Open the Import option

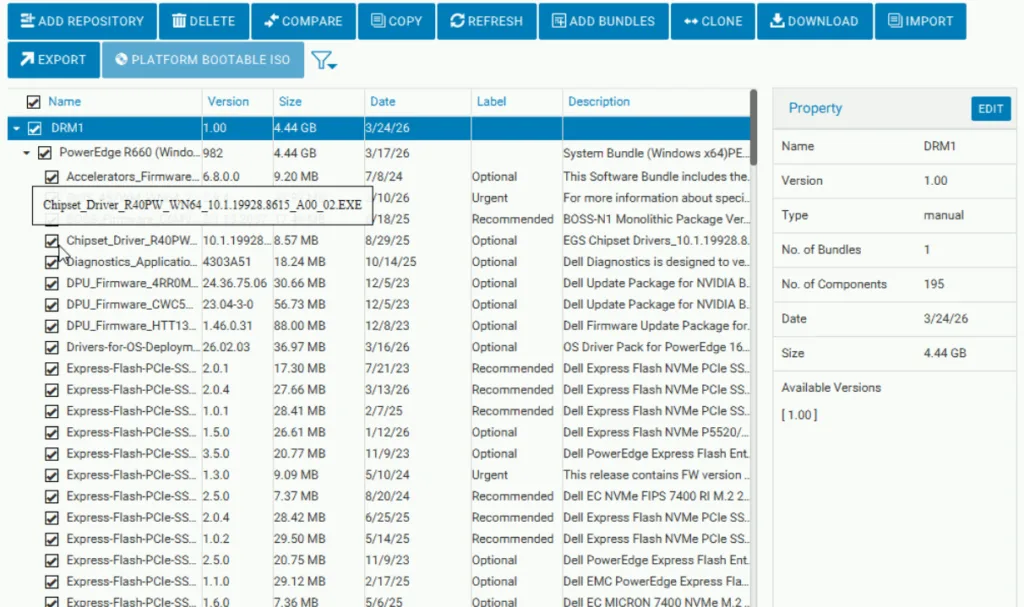pos(920,21)
